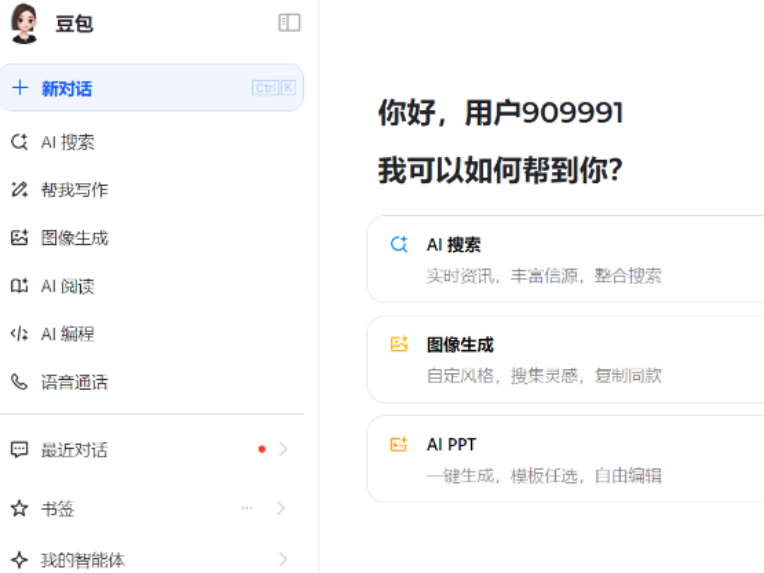Collapse sidebar using the panel toggle icon
This screenshot has height=573, width=764.
[289, 23]
